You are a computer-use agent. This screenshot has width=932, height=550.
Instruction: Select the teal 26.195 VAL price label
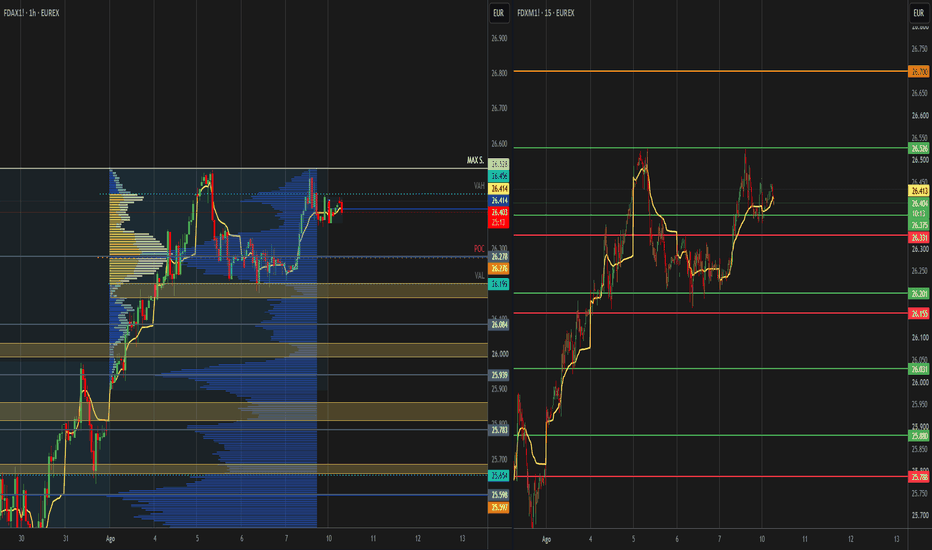pos(499,284)
